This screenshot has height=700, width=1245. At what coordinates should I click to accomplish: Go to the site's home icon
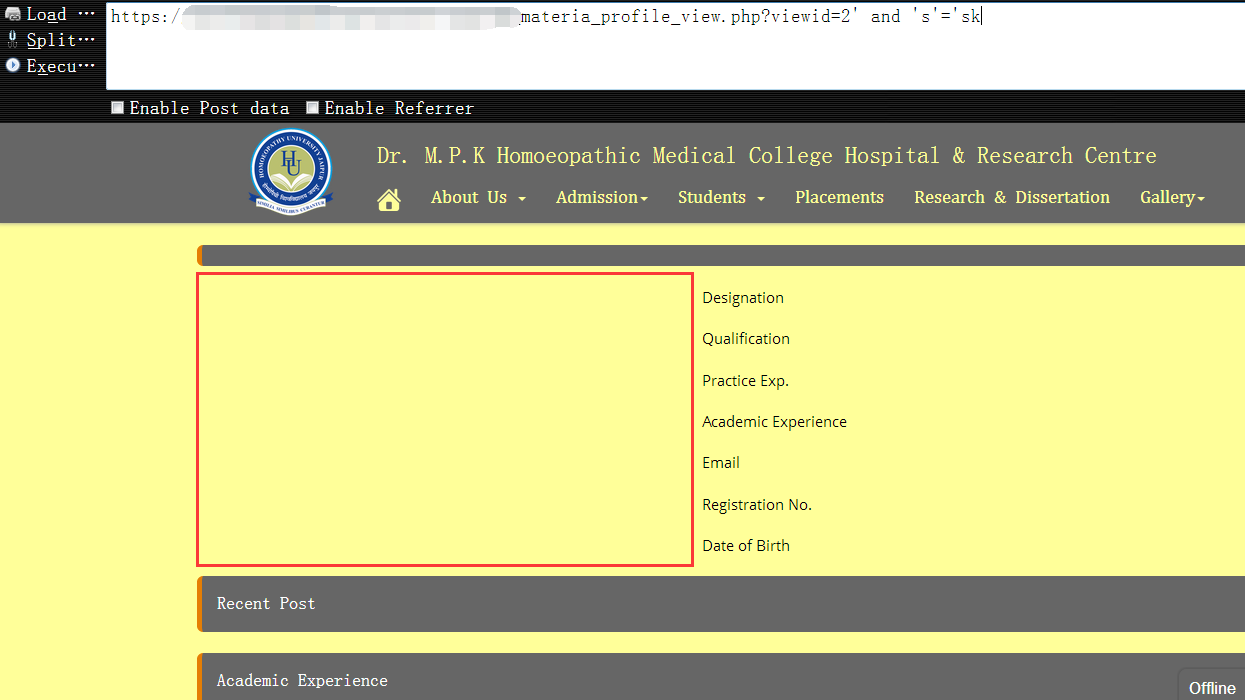(389, 200)
